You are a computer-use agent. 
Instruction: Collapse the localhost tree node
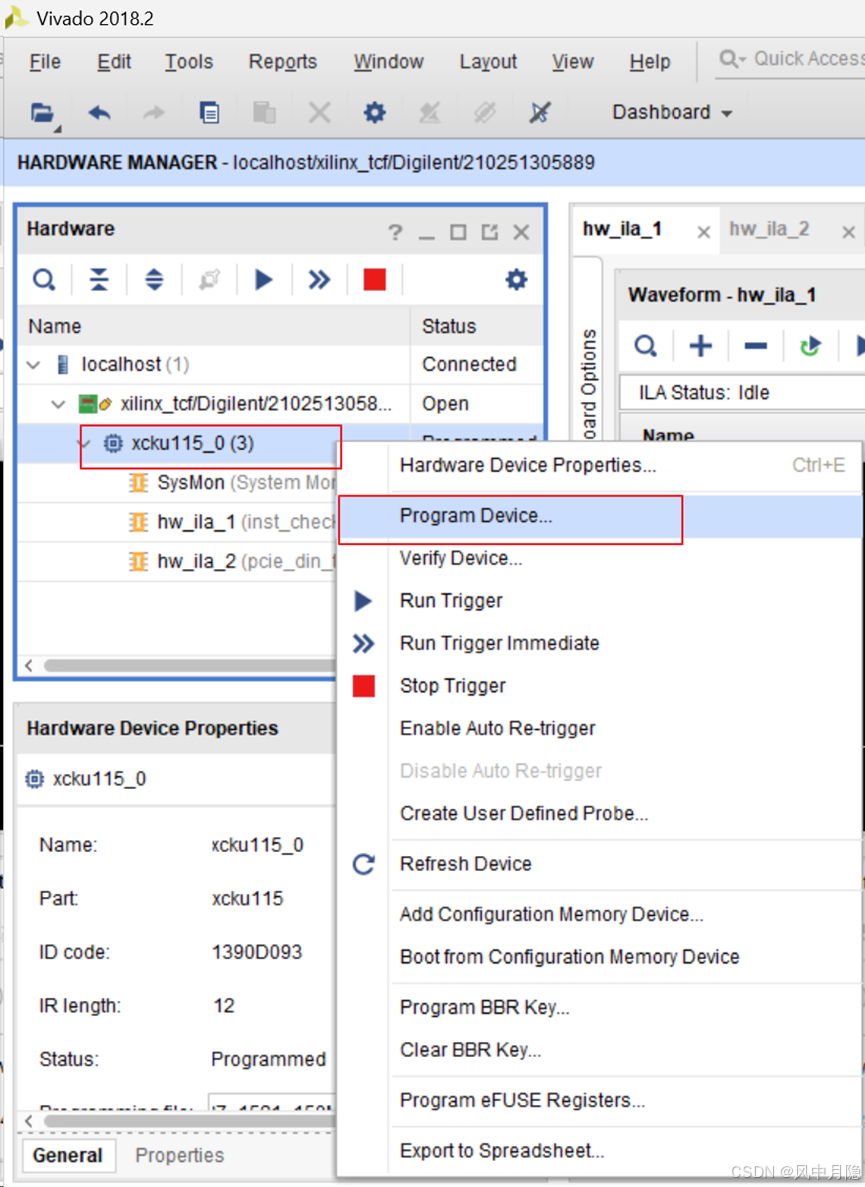(33, 365)
